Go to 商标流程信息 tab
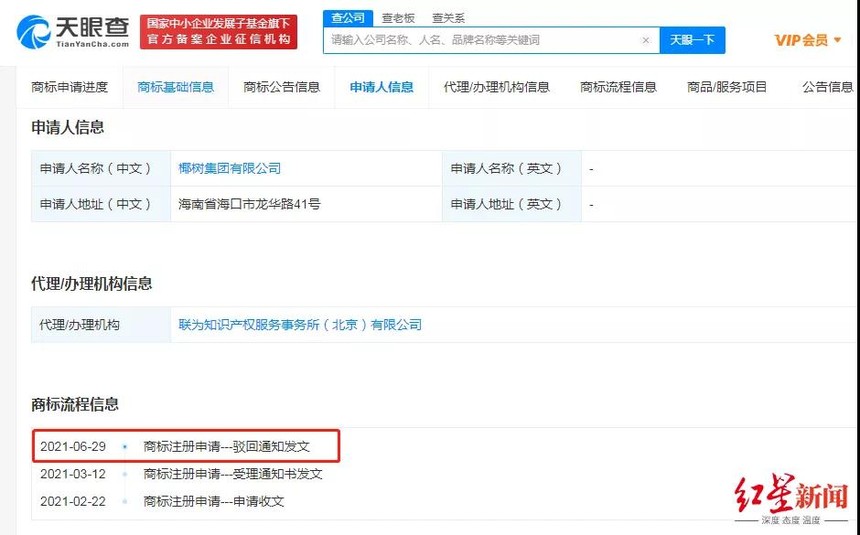 pos(618,87)
